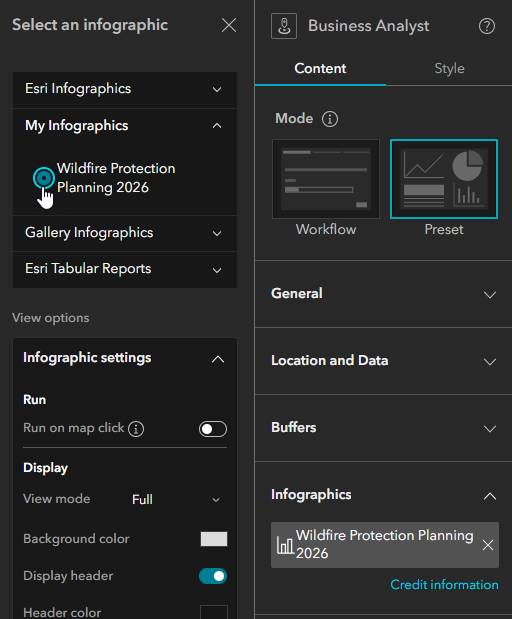Image resolution: width=512 pixels, height=619 pixels.
Task: Select Wildfire Protection Planning 2026 radio button
Action: pyautogui.click(x=44, y=178)
